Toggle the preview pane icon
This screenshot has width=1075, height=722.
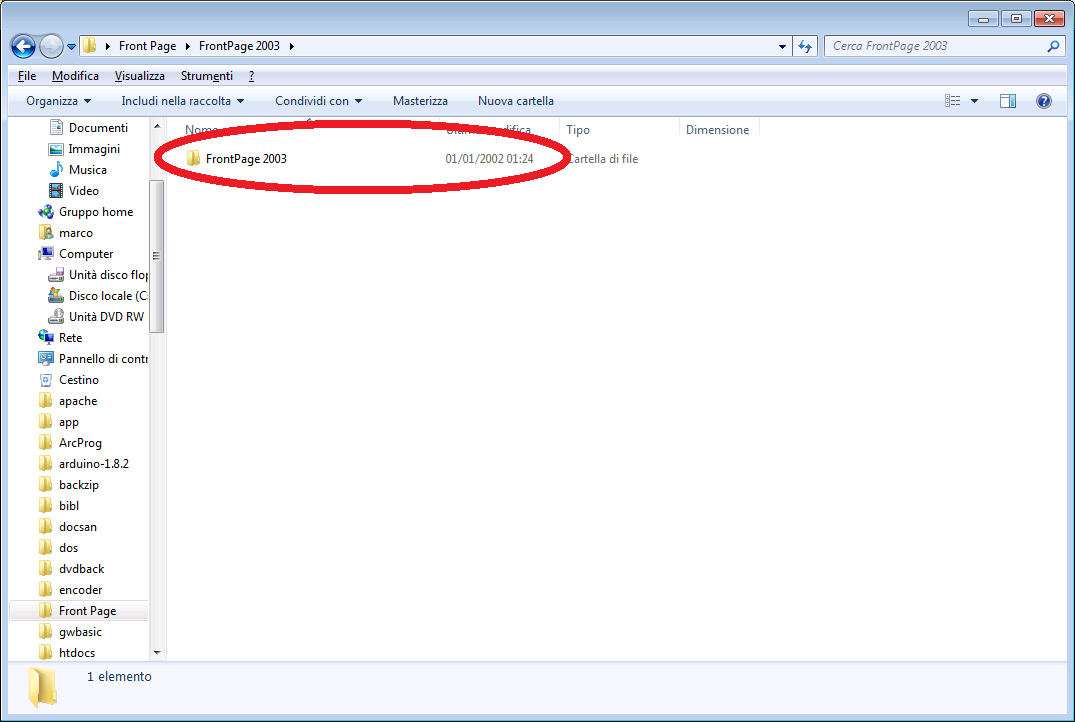click(x=1008, y=101)
